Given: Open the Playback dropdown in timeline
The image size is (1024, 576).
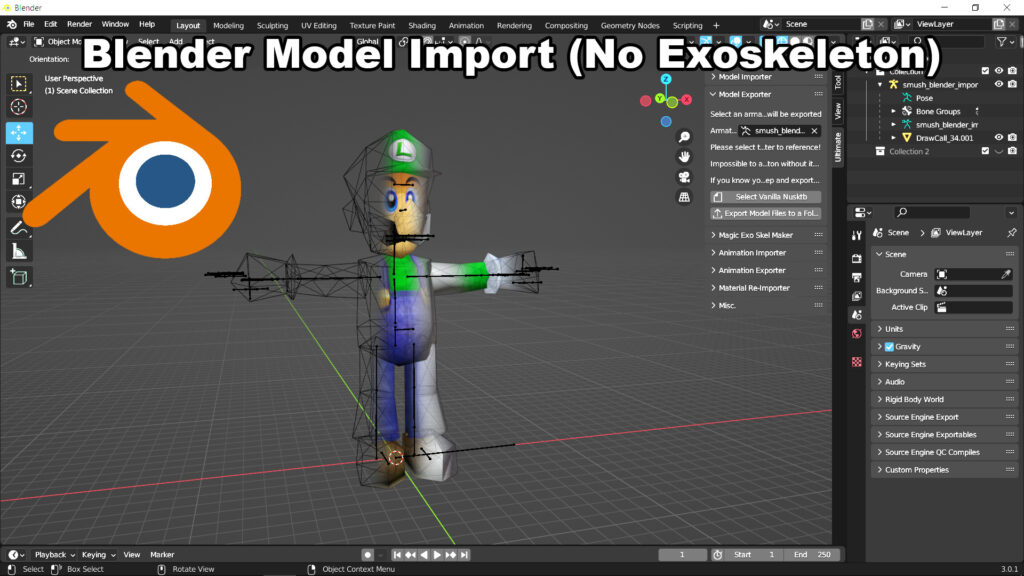Looking at the screenshot, I should 54,554.
